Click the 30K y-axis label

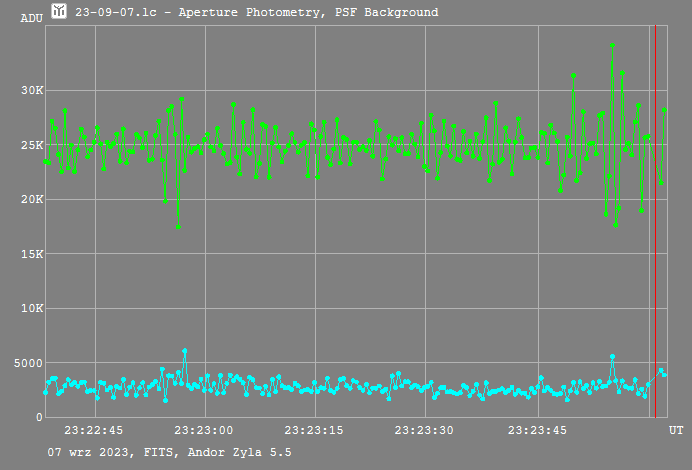point(32,90)
